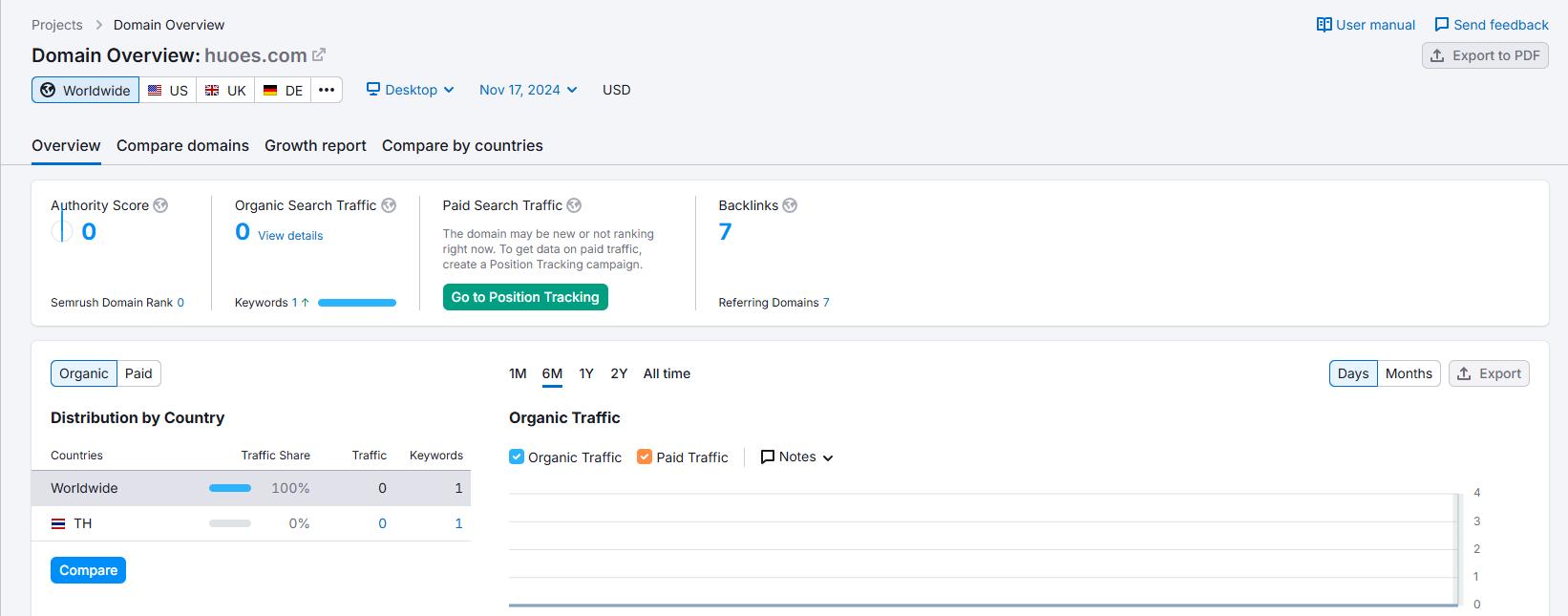The image size is (1568, 616).
Task: Click the TH row keywords value 1
Action: pyautogui.click(x=458, y=523)
